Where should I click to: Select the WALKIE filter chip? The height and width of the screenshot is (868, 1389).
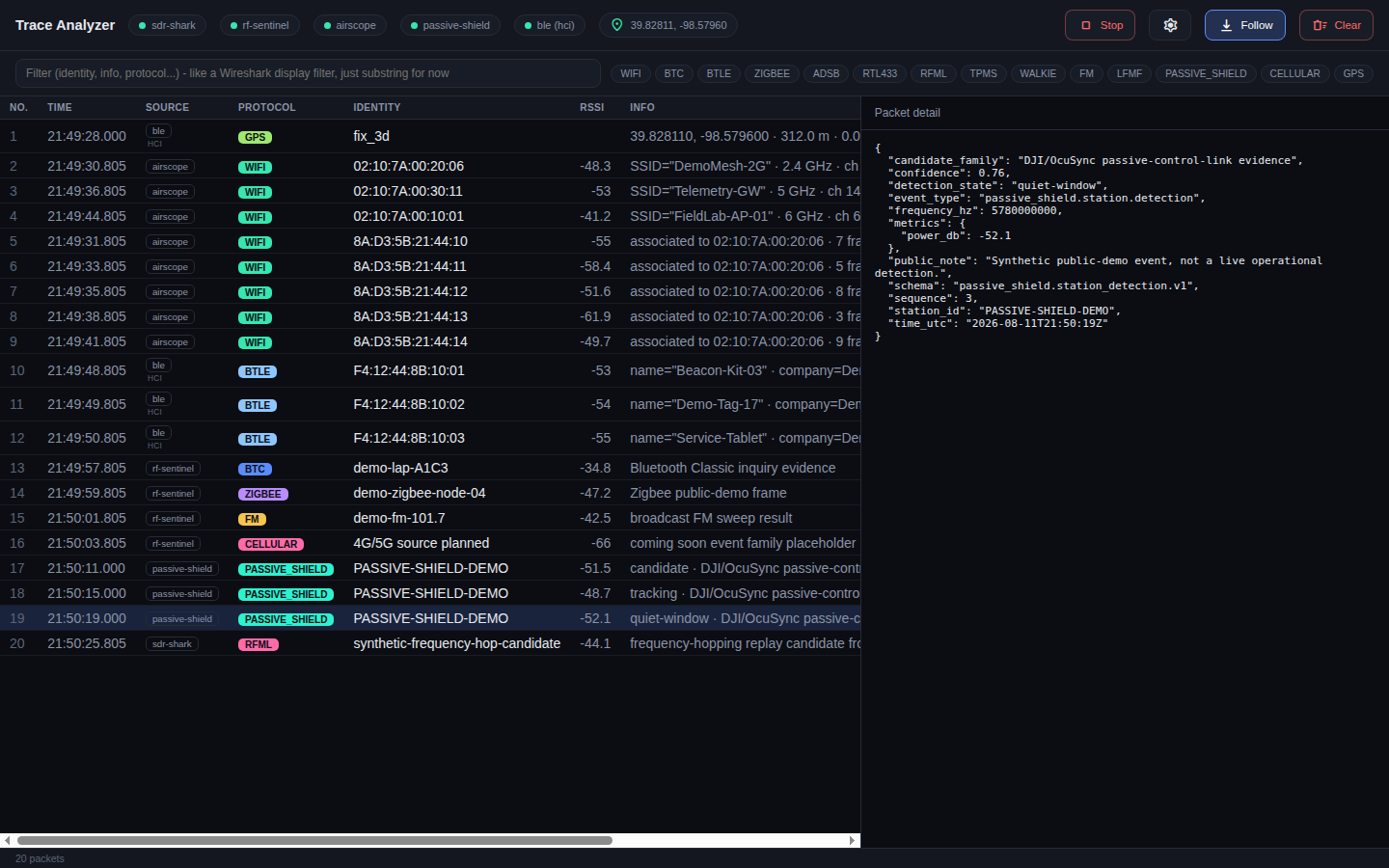tap(1038, 73)
